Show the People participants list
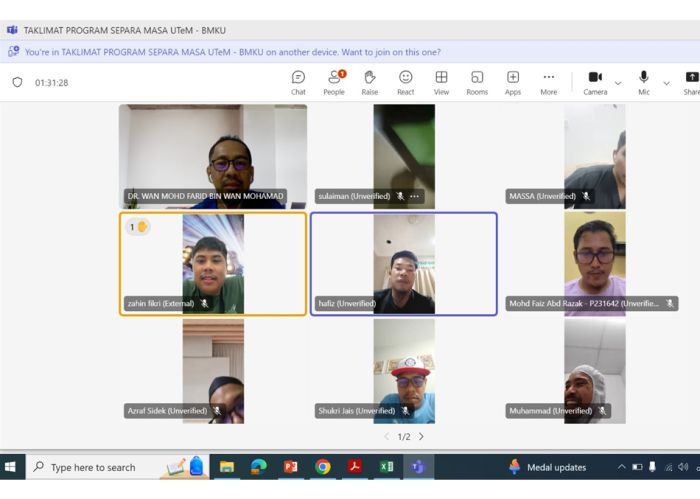 pyautogui.click(x=334, y=82)
